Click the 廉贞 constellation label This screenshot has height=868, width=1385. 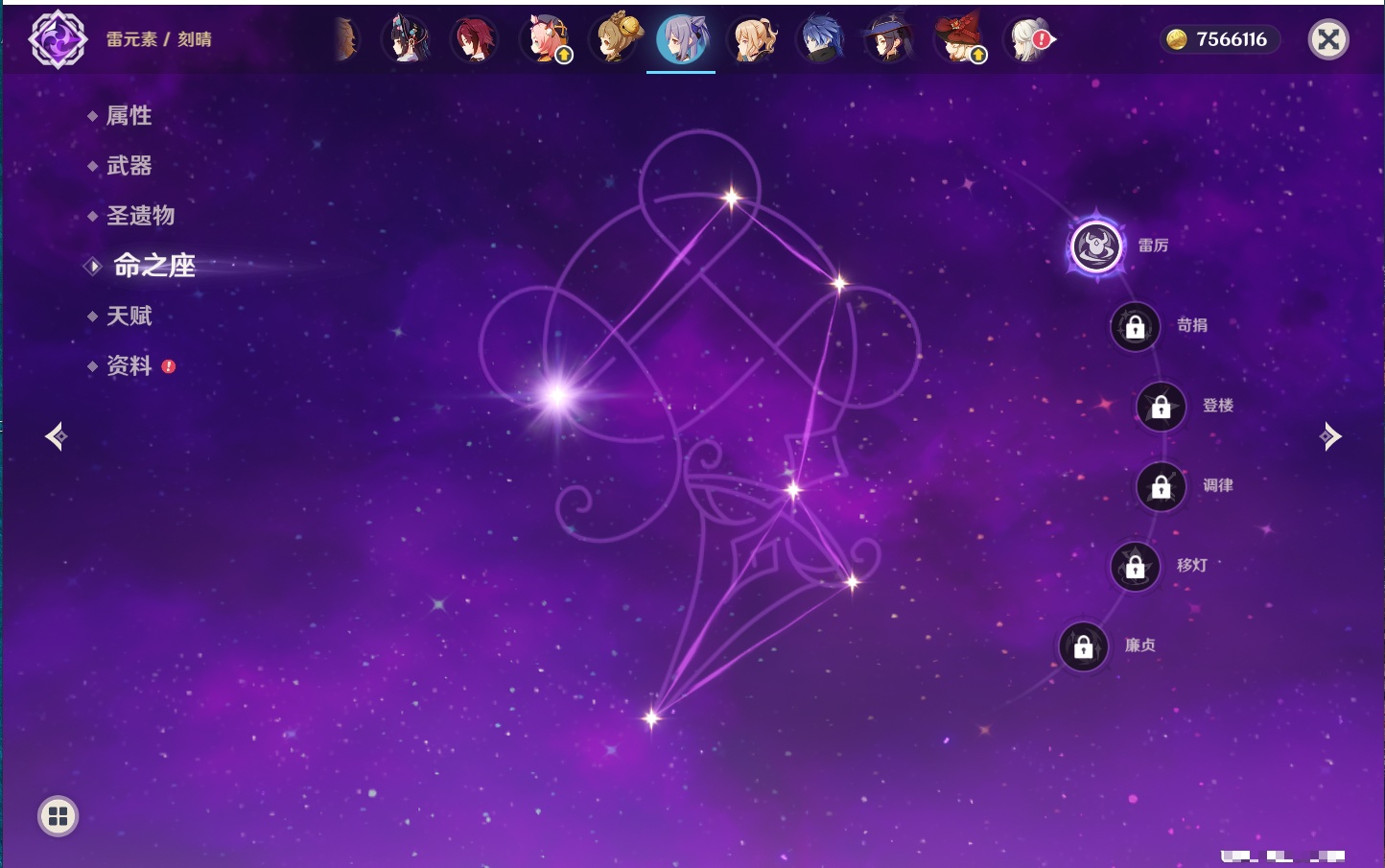1140,645
